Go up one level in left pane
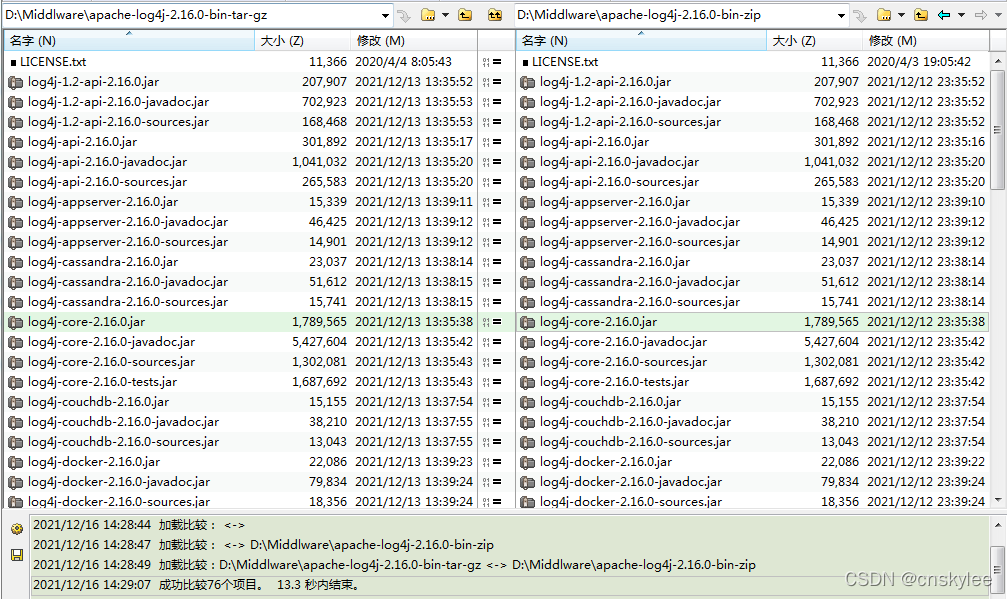1007x599 pixels. pyautogui.click(x=465, y=15)
